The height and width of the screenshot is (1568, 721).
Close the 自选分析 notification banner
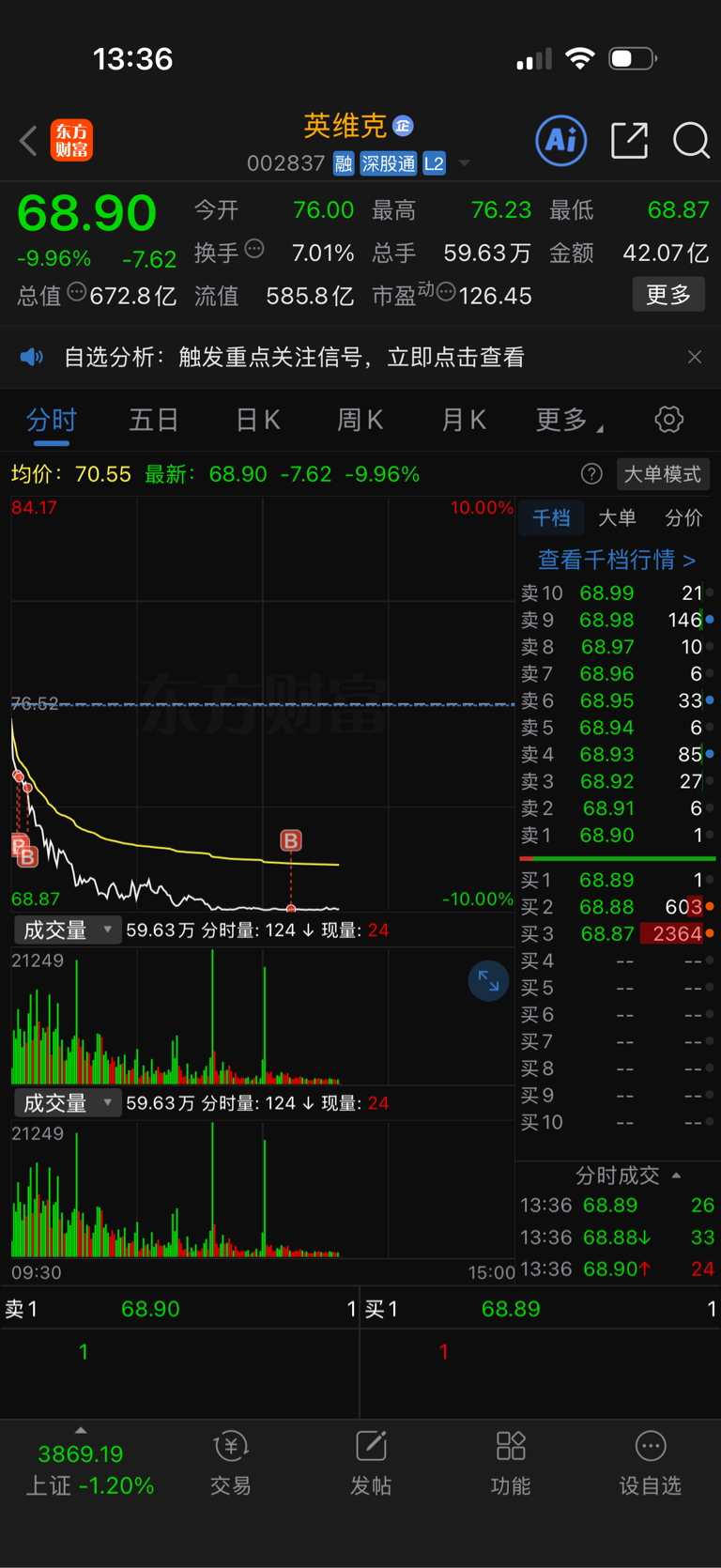[x=695, y=357]
